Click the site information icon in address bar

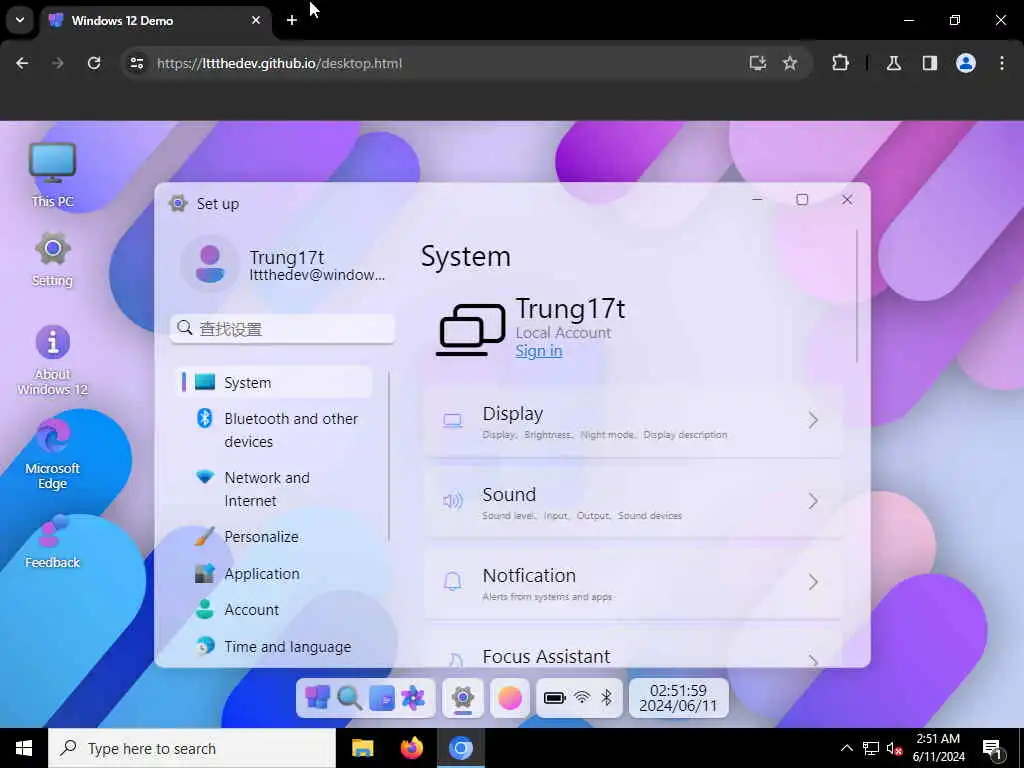136,63
